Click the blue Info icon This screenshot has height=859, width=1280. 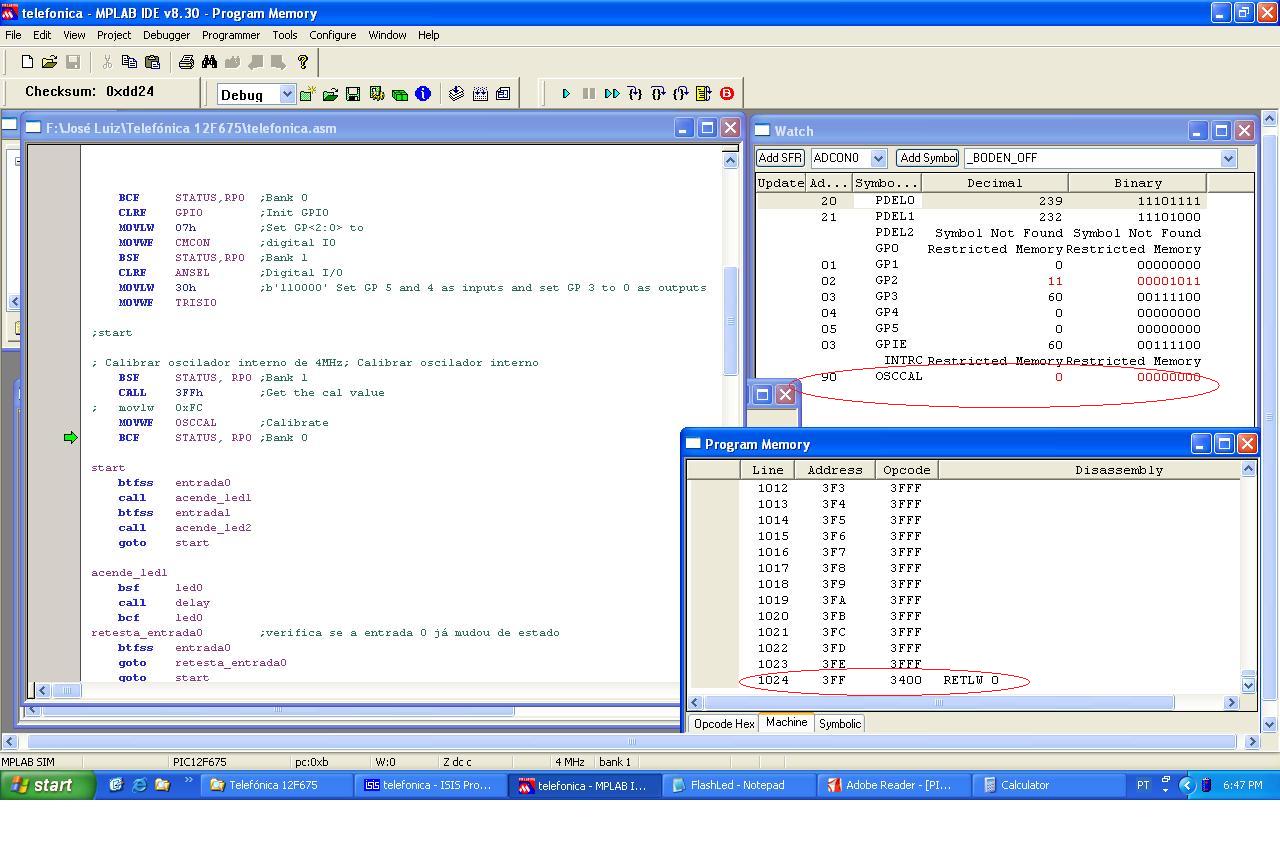pos(423,94)
